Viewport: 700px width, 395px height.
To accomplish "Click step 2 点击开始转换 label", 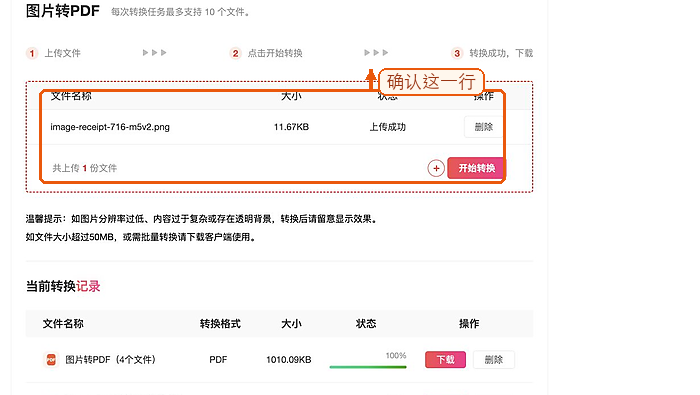I will [275, 53].
